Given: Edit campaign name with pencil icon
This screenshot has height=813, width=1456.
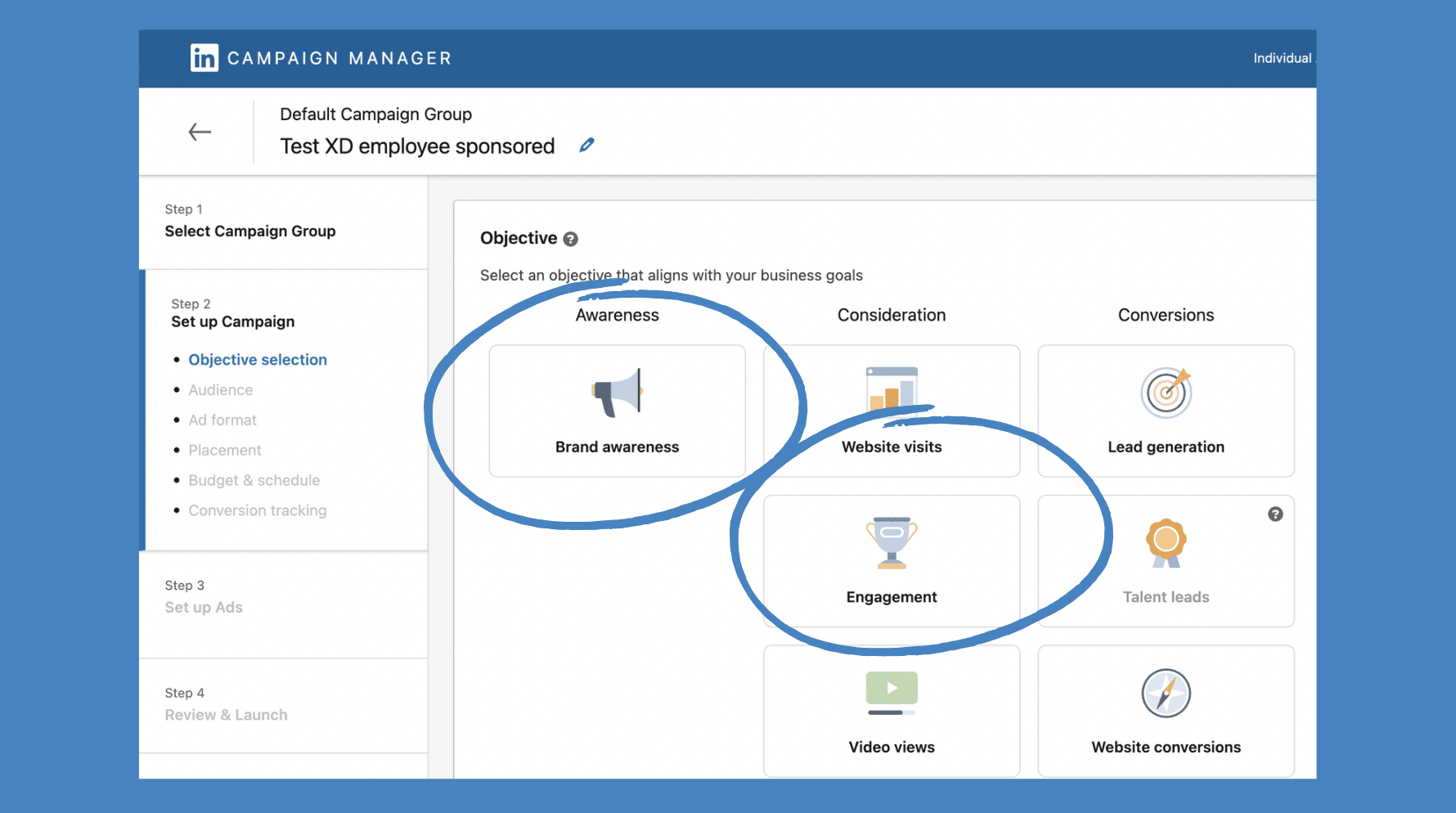Looking at the screenshot, I should [586, 146].
